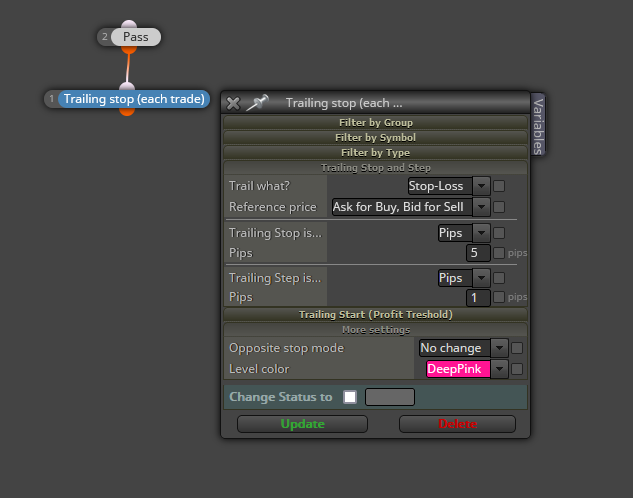Viewport: 633px width, 498px height.
Task: Click the Level color label
Action: click(x=259, y=369)
